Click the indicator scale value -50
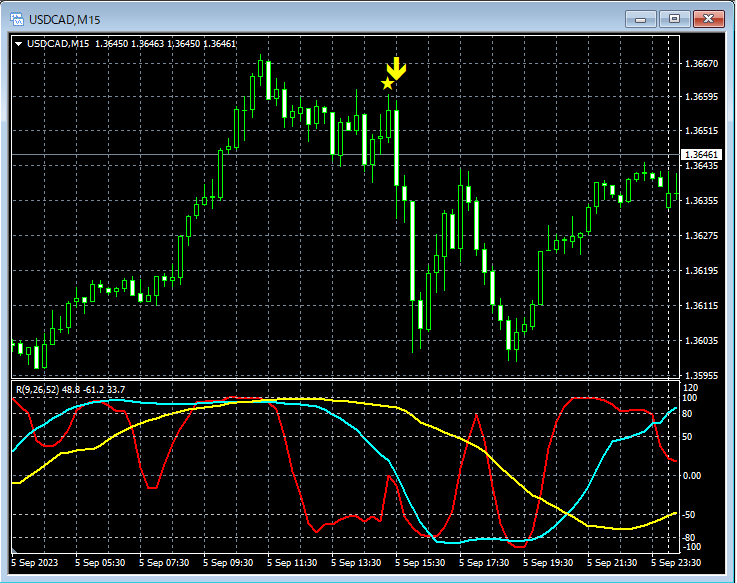 tap(689, 515)
